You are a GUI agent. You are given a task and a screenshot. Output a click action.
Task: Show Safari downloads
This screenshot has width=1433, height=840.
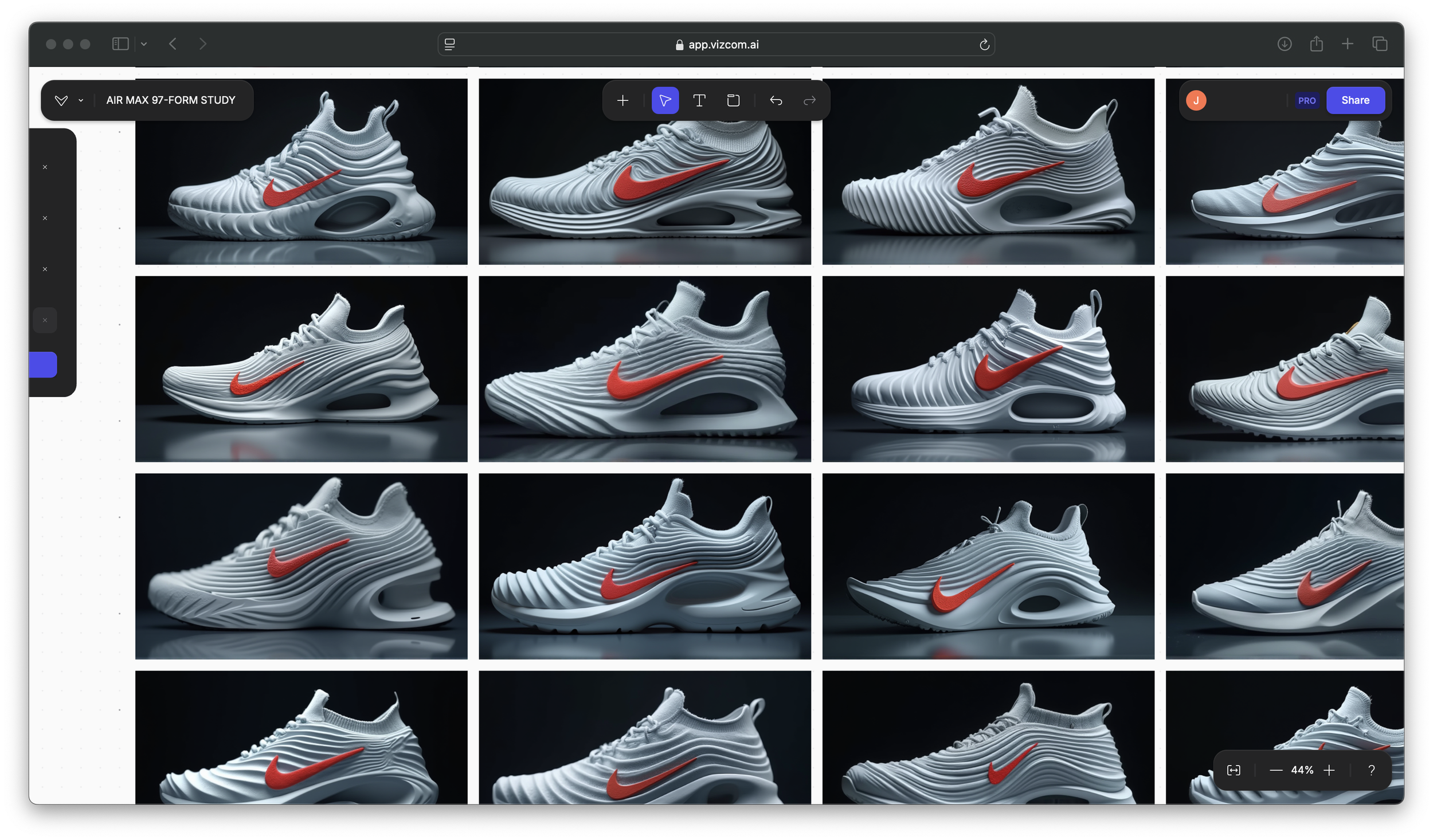1285,44
